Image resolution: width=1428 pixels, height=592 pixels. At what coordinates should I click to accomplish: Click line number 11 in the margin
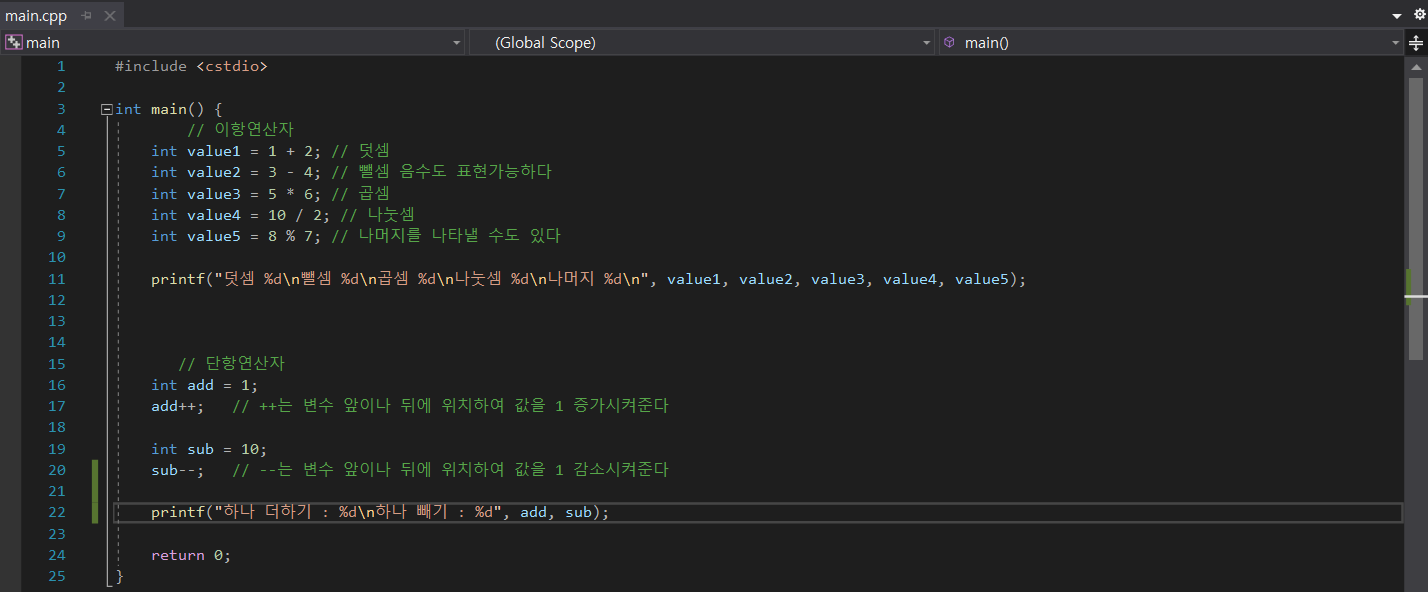coord(57,279)
